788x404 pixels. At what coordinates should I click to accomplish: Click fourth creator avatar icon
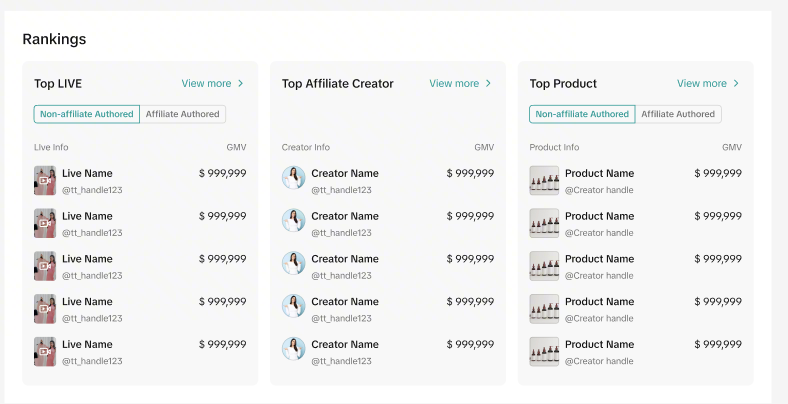click(x=293, y=307)
